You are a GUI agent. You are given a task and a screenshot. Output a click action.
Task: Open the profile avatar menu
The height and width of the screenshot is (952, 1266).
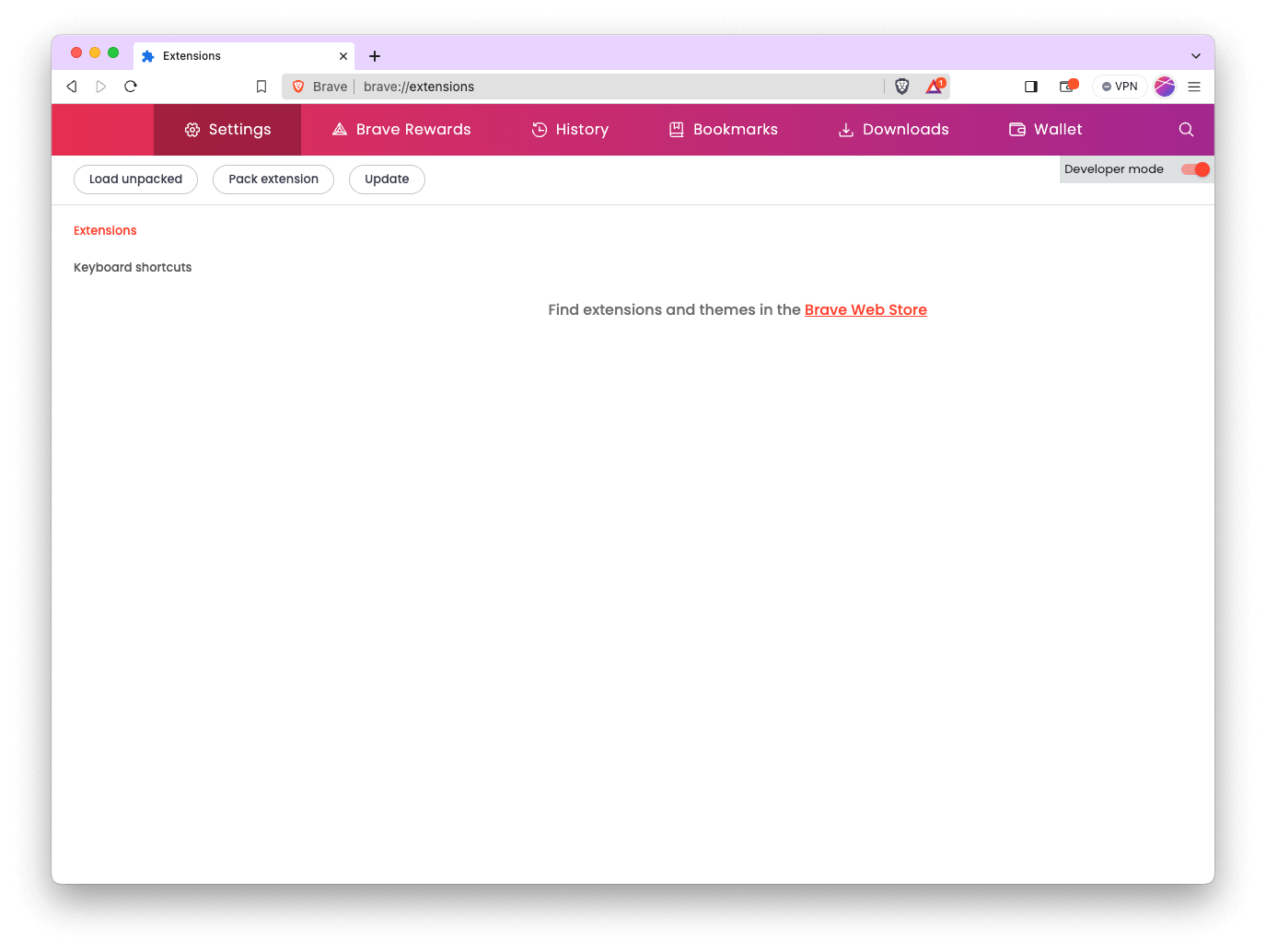(1165, 87)
